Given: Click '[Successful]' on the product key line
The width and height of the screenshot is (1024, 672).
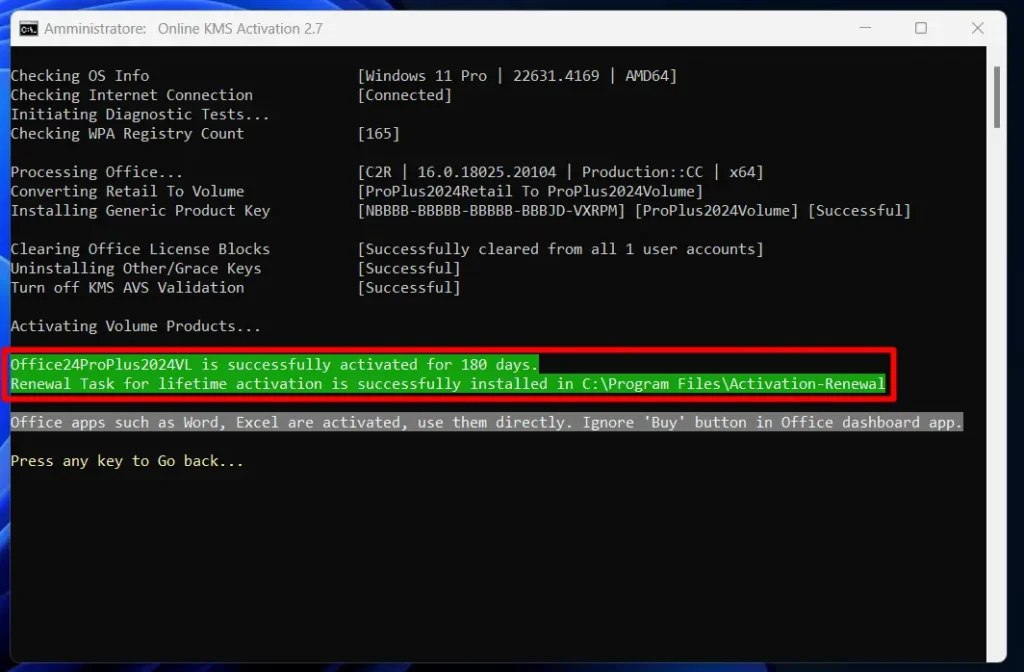Looking at the screenshot, I should 859,211.
